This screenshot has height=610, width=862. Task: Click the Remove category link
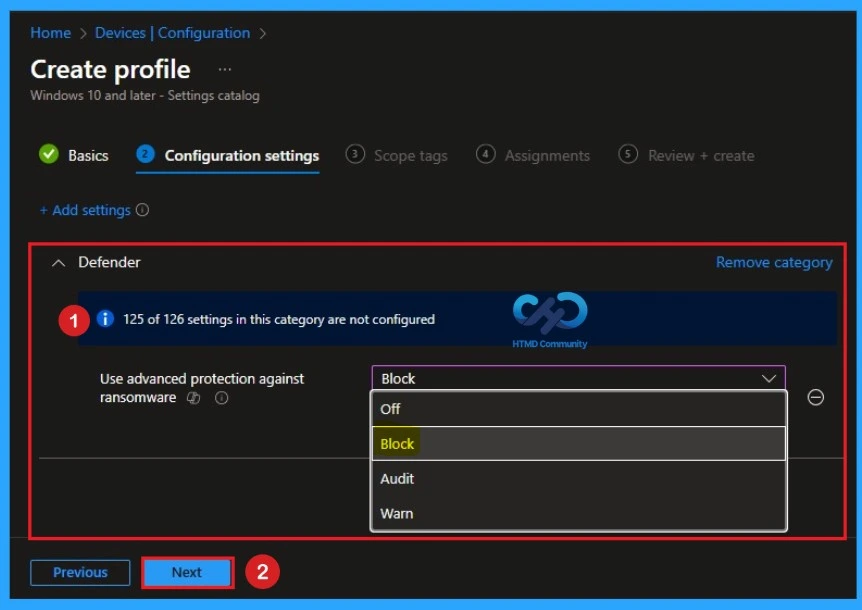(x=773, y=262)
